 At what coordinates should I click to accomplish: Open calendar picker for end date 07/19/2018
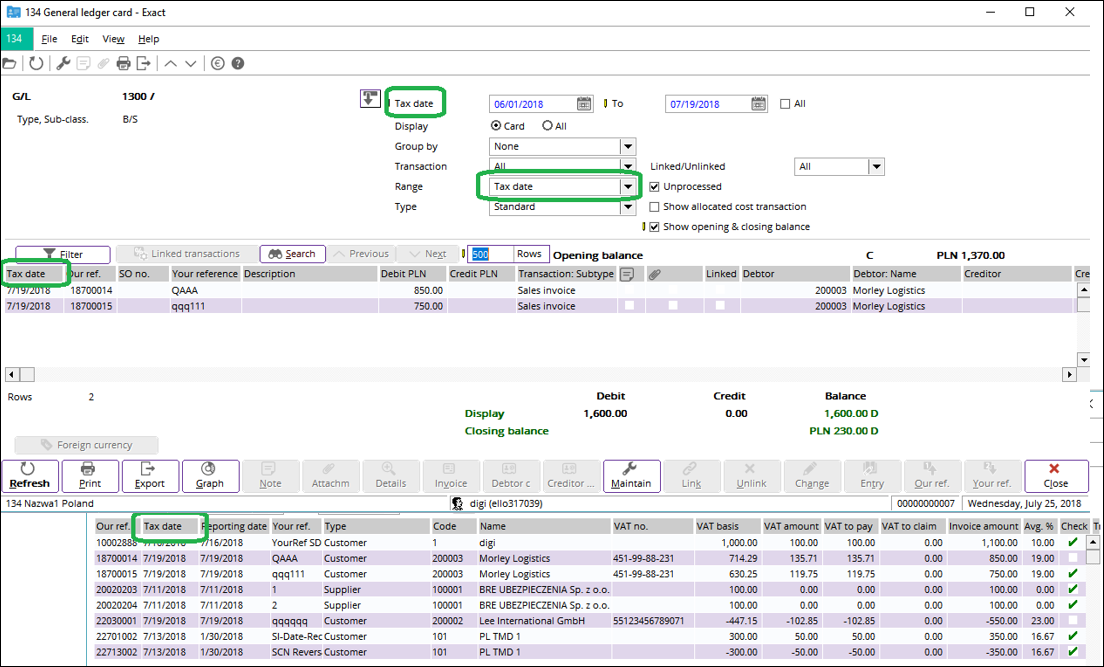pyautogui.click(x=758, y=104)
